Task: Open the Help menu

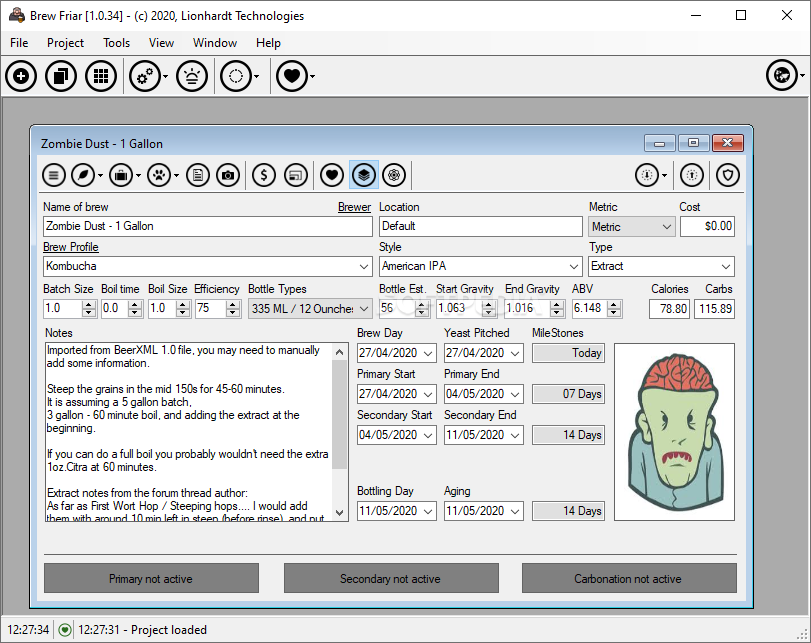Action: click(268, 43)
